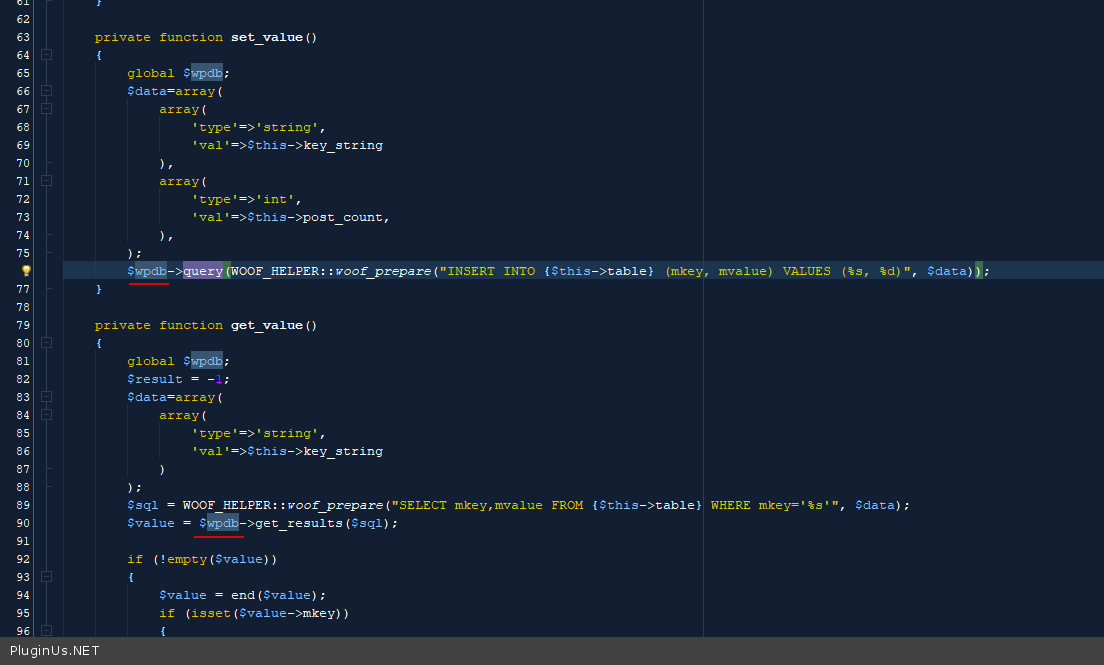
Task: Click the get_value function name
Action: [x=267, y=325]
